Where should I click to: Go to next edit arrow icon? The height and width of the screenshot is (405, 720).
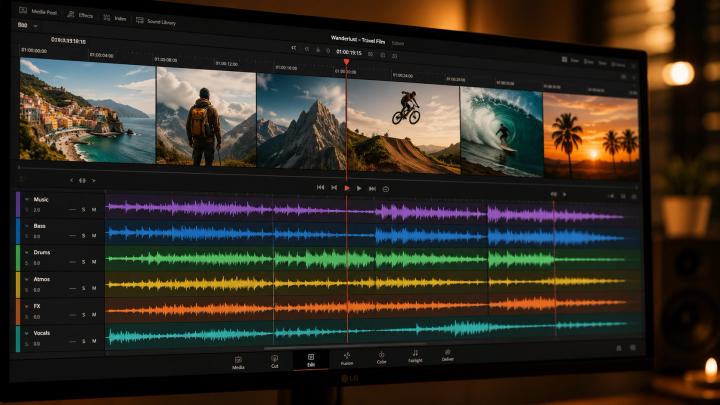pos(94,181)
